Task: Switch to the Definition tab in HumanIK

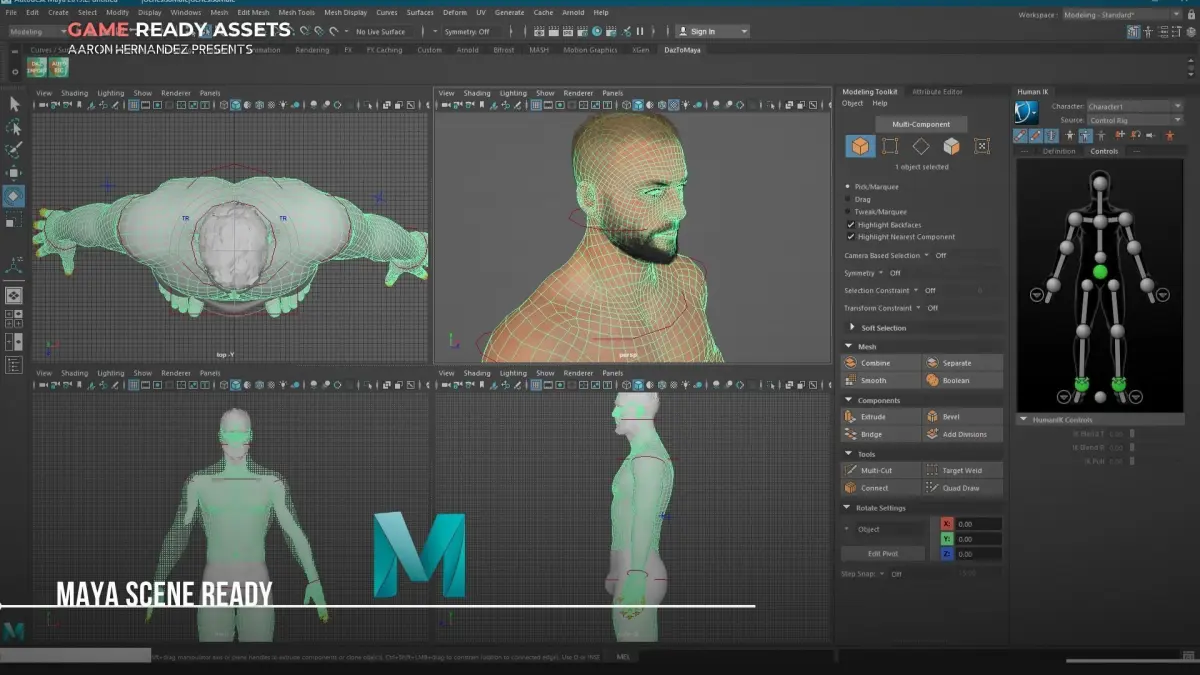Action: 1059,151
